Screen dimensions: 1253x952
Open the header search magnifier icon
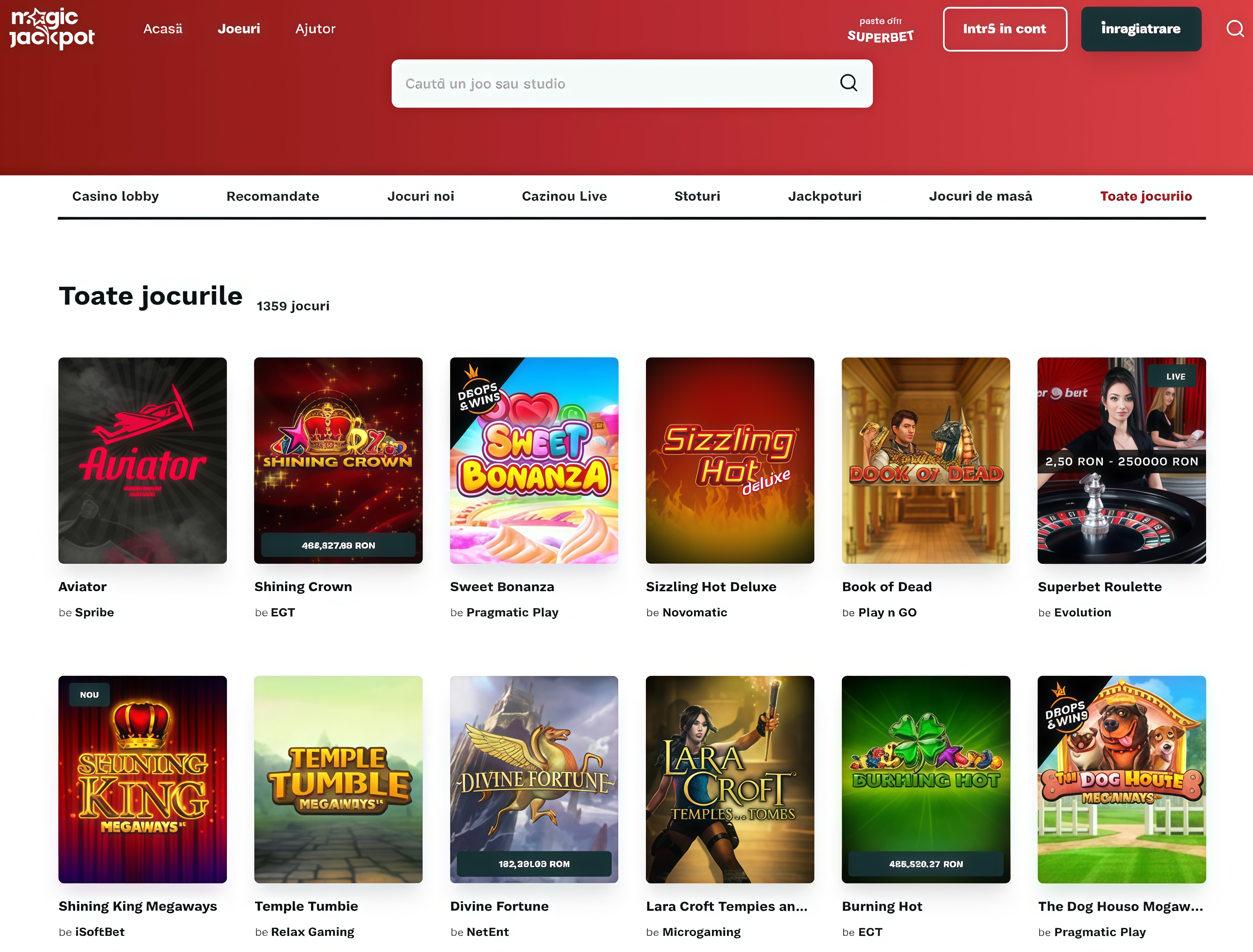pos(1235,28)
